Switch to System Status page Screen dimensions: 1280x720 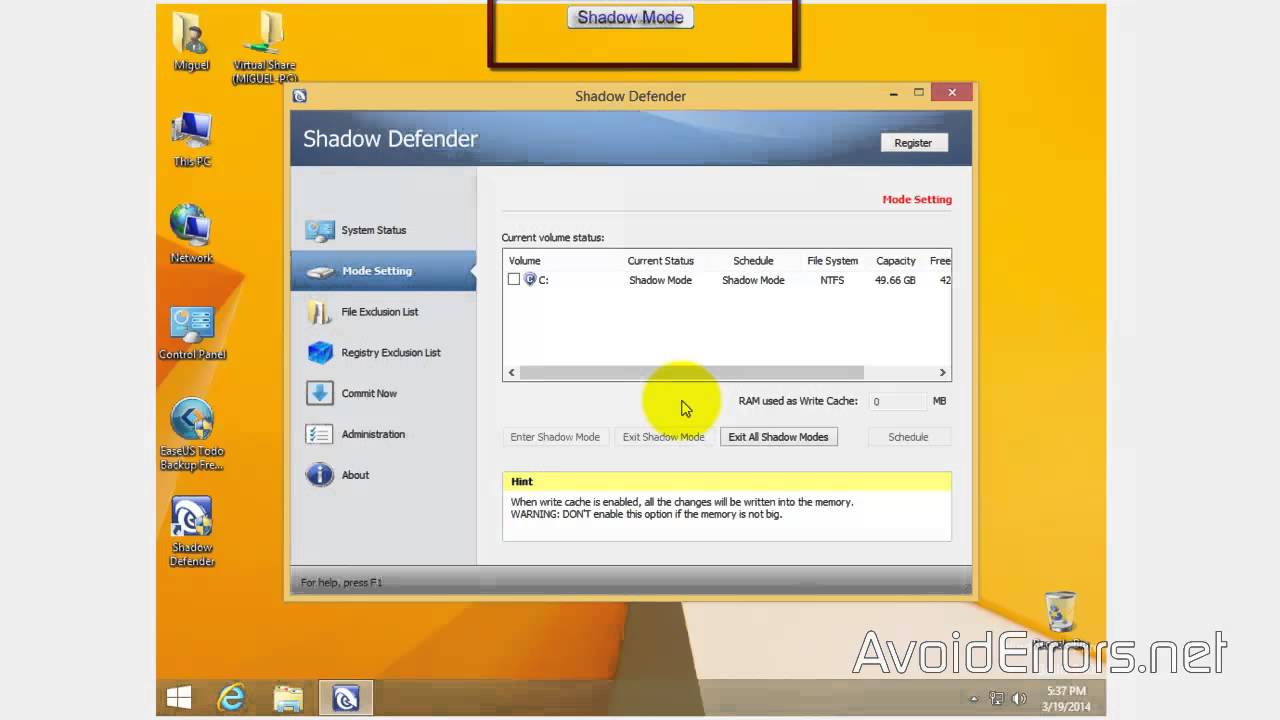click(374, 230)
